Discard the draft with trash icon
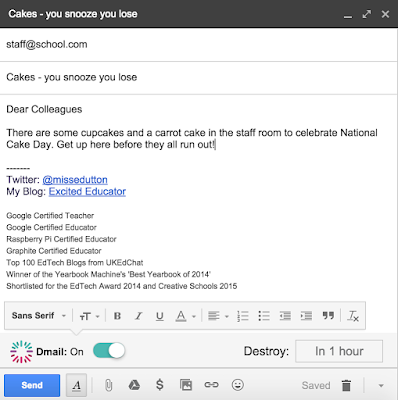398x400 pixels. tap(346, 385)
